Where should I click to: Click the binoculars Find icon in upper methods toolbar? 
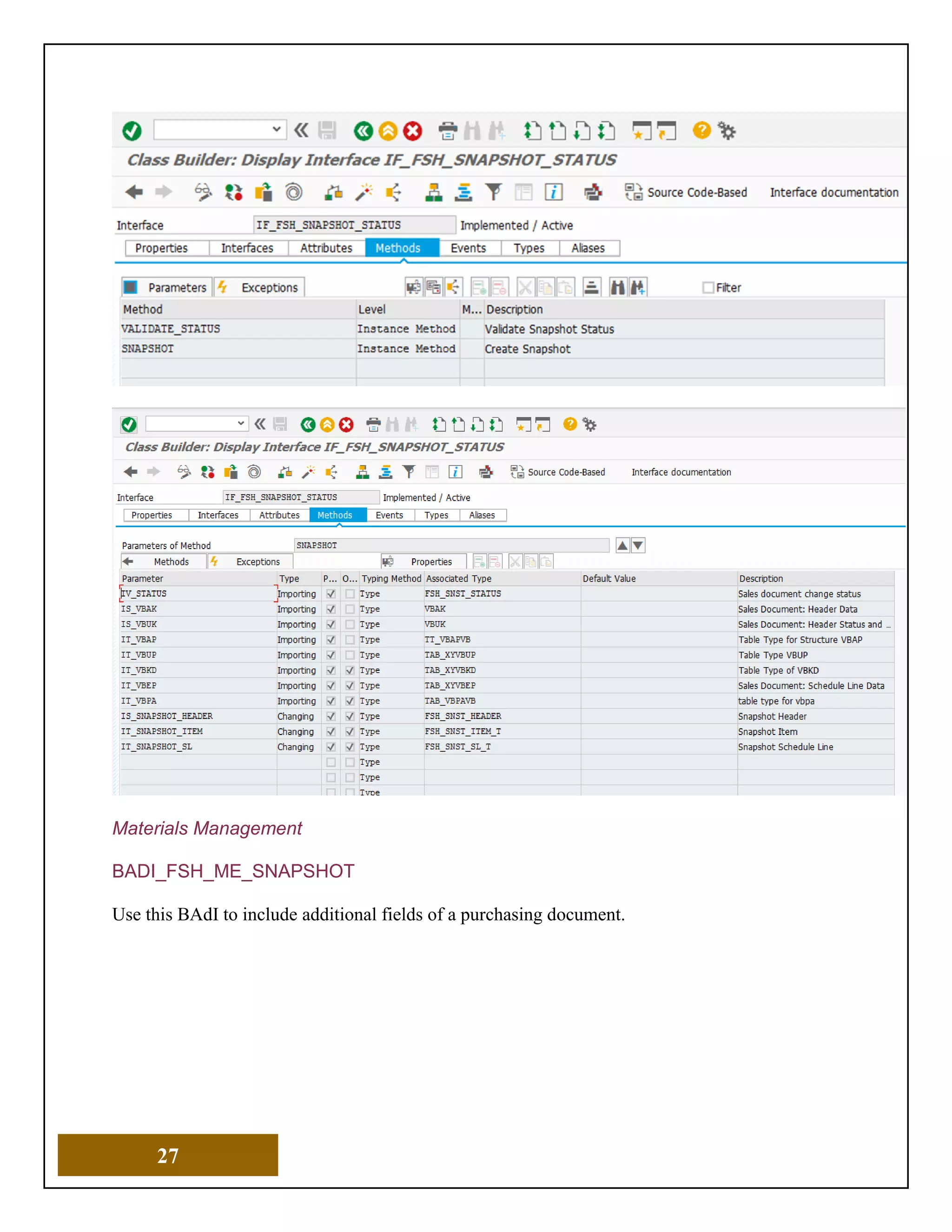pyautogui.click(x=618, y=287)
